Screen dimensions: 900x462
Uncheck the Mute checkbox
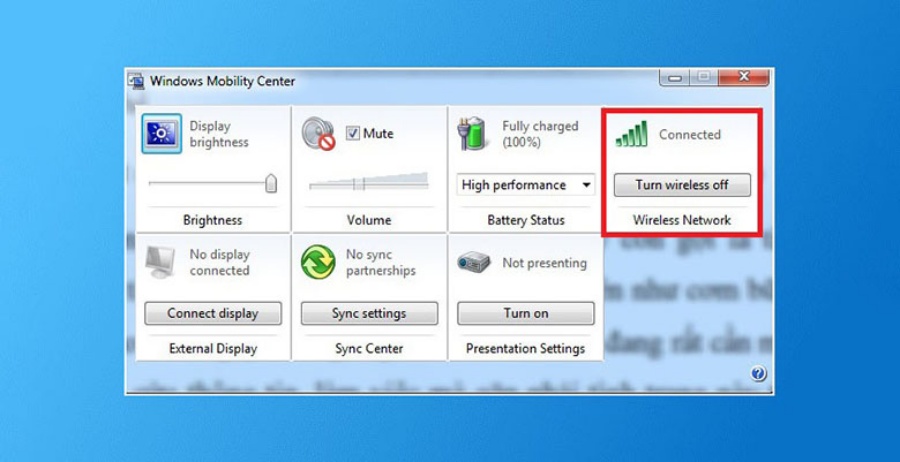[x=352, y=134]
